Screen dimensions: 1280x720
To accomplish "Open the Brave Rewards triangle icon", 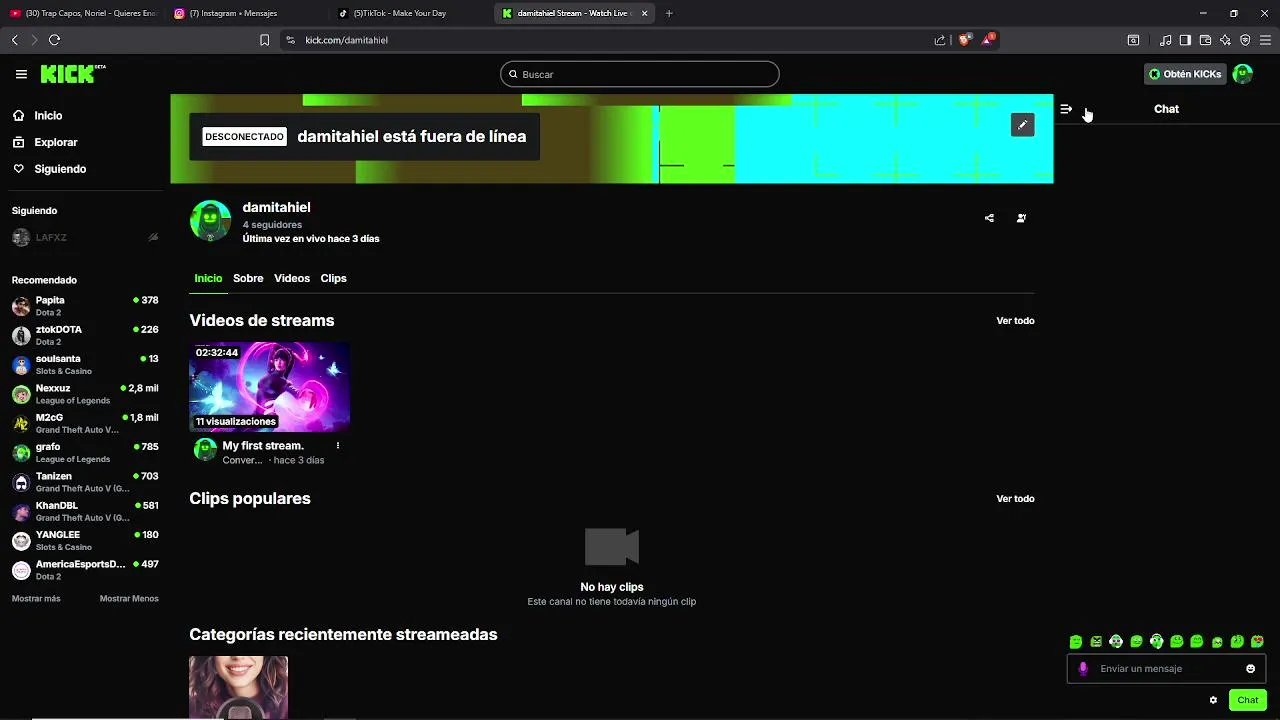I will (988, 40).
